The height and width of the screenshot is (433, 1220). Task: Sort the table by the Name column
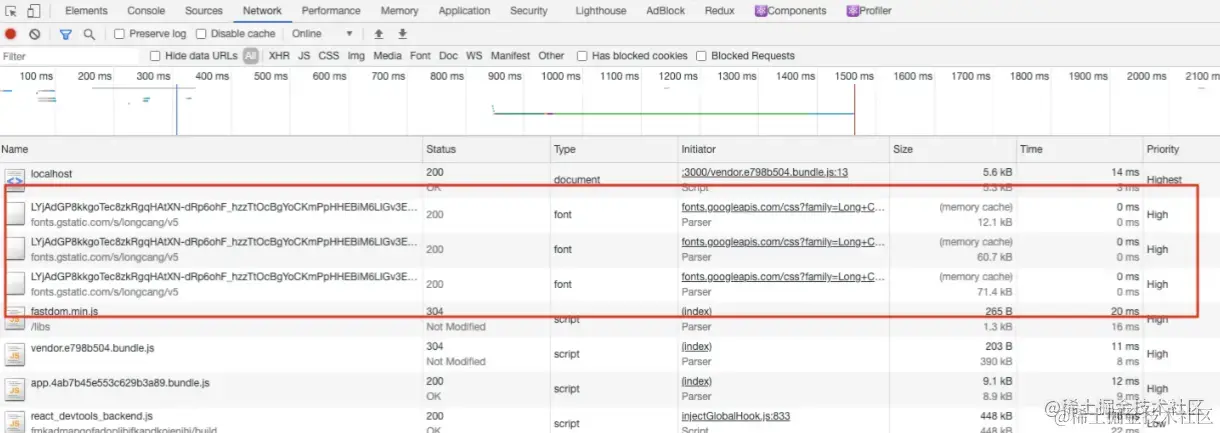point(212,149)
